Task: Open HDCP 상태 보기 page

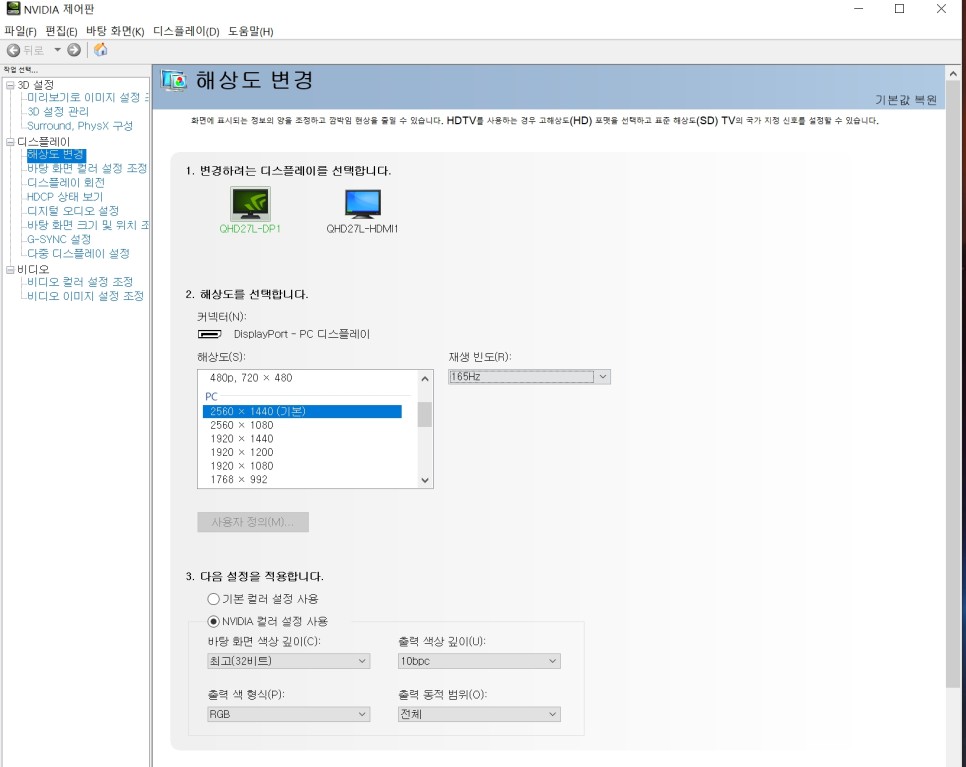Action: click(x=65, y=197)
